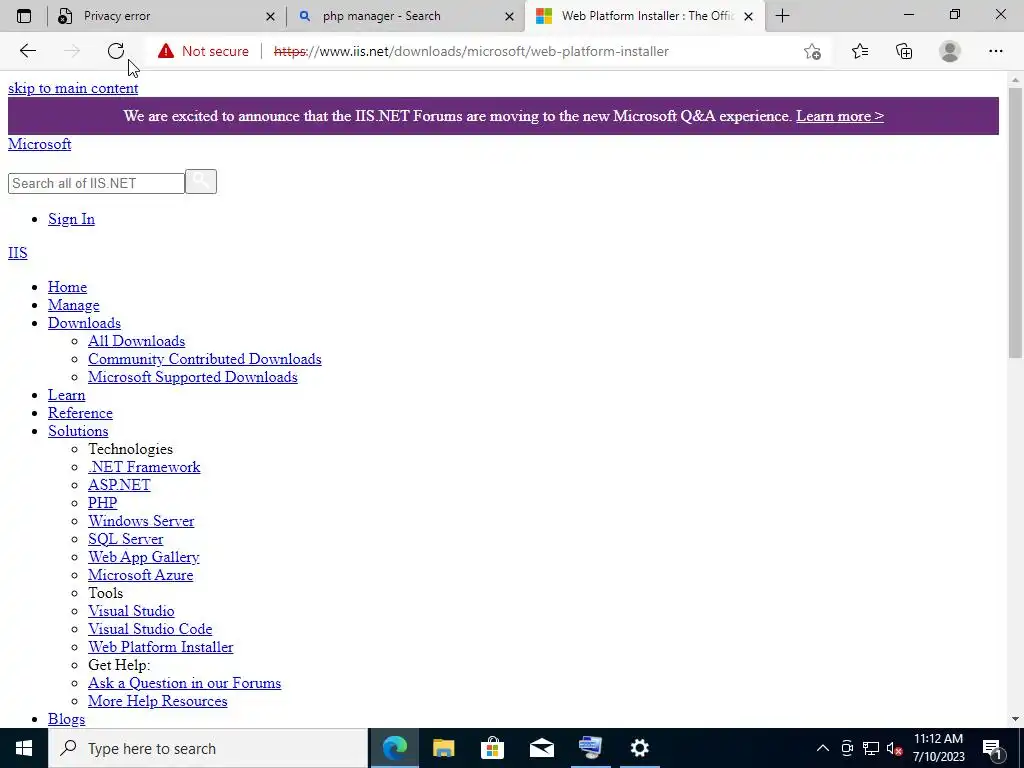Open More Help Resources link
Viewport: 1024px width, 768px height.
point(157,701)
